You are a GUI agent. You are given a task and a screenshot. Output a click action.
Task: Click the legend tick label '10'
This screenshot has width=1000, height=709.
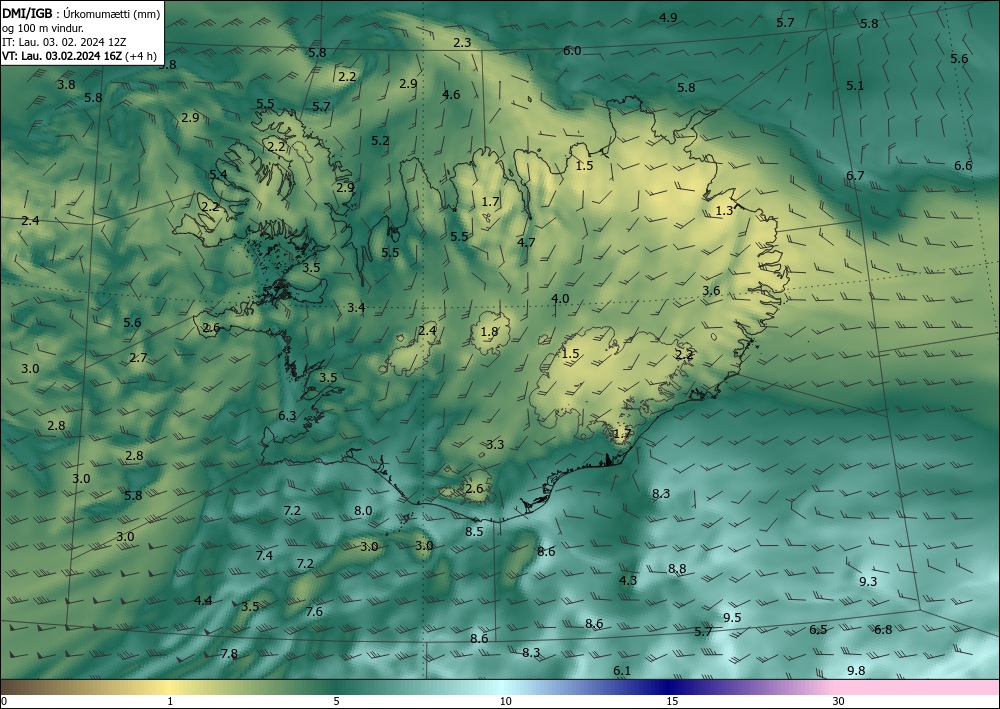[x=505, y=701]
